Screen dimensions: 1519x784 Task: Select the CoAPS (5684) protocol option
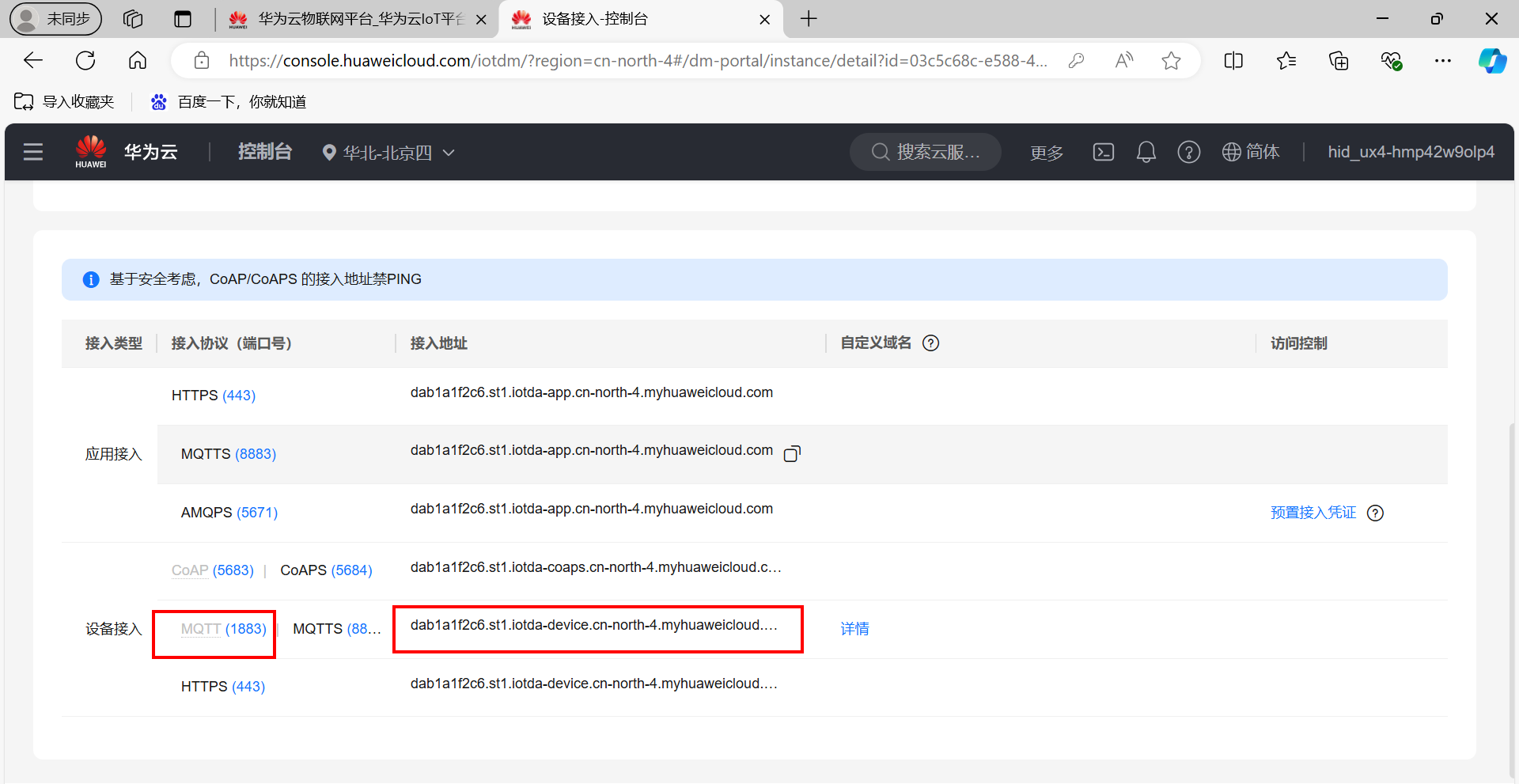[326, 570]
